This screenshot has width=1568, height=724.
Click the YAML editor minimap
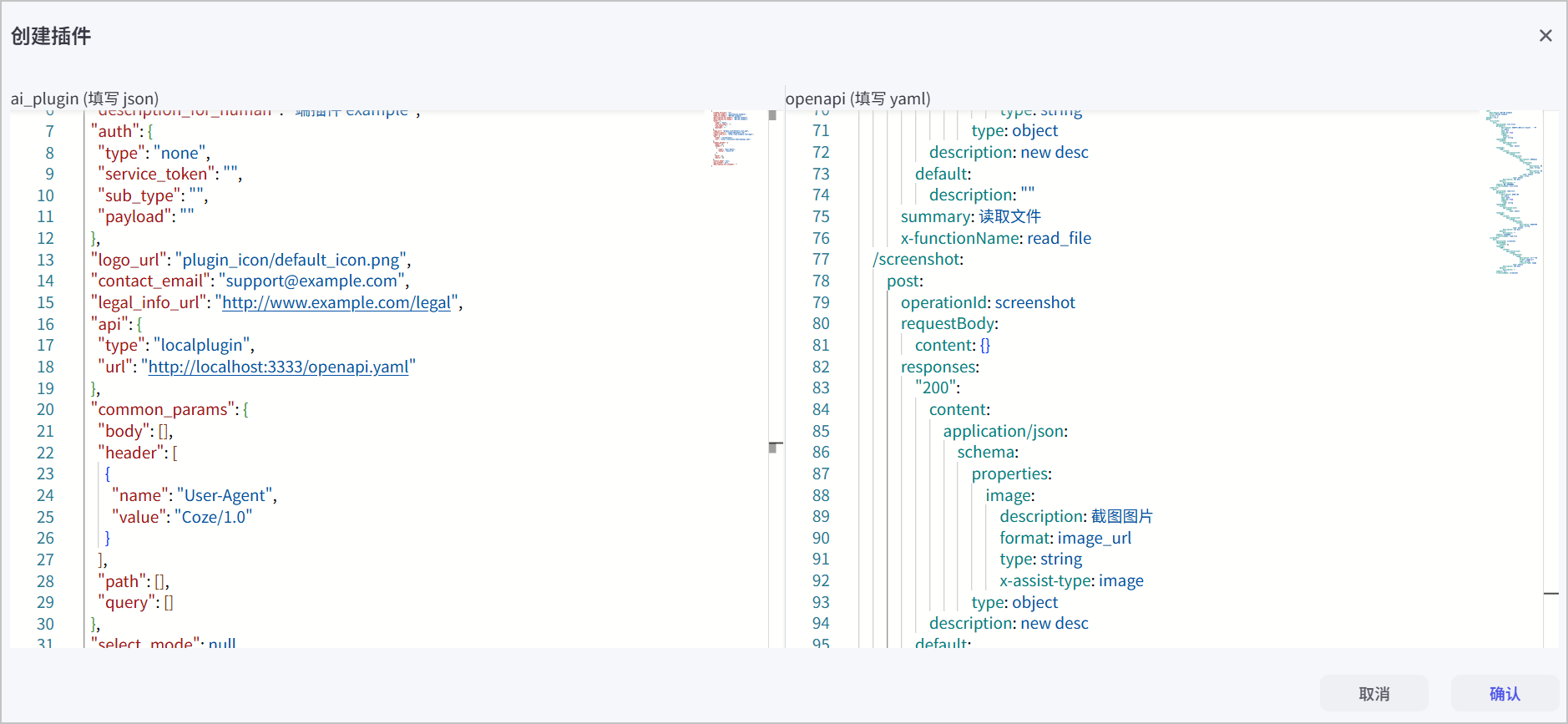click(1514, 192)
